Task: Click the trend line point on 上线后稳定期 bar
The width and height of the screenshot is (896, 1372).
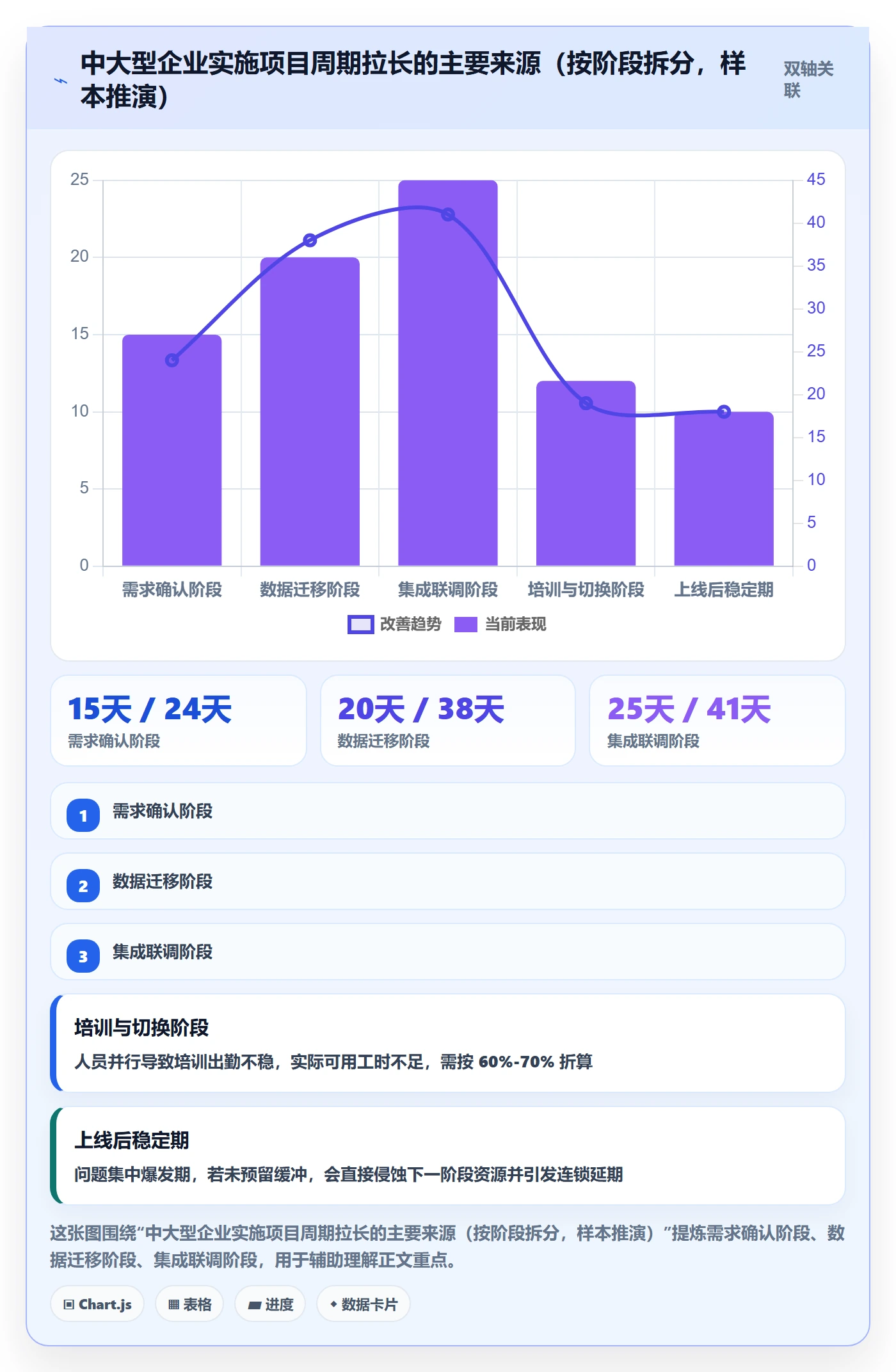Action: (724, 411)
